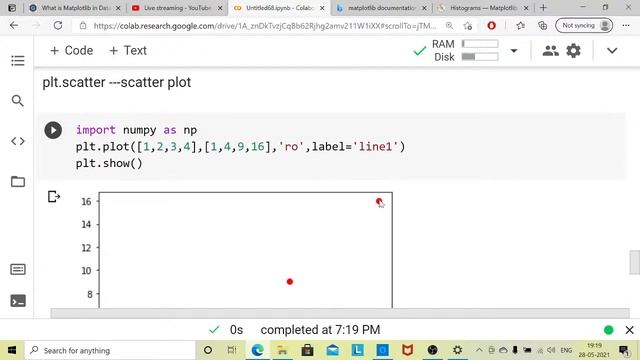Image resolution: width=640 pixels, height=360 pixels.
Task: Switch to Histograms Matplotlib tab
Action: (x=483, y=8)
